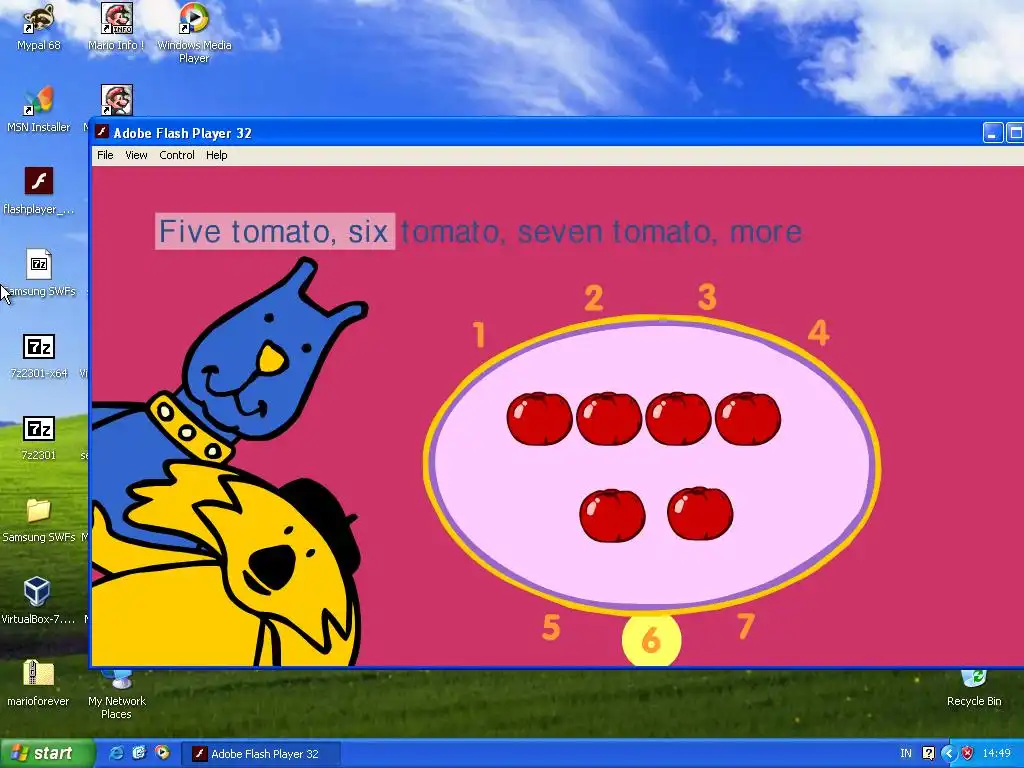Click the number 2 above the plate
This screenshot has width=1024, height=768.
pos(594,298)
